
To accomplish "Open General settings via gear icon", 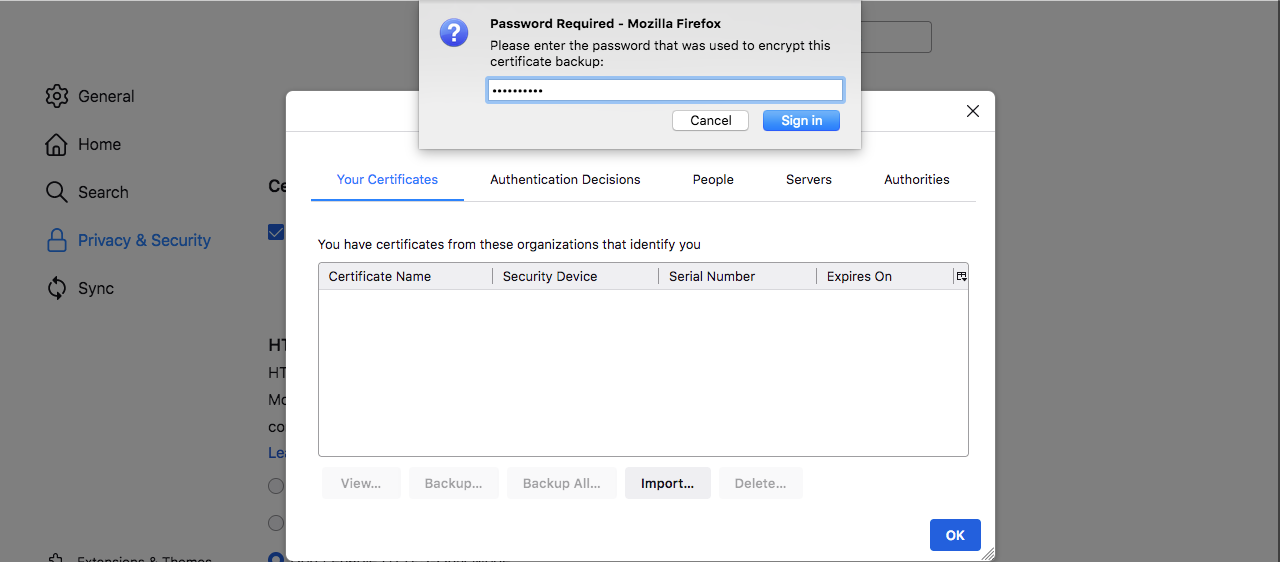I will click(x=57, y=96).
